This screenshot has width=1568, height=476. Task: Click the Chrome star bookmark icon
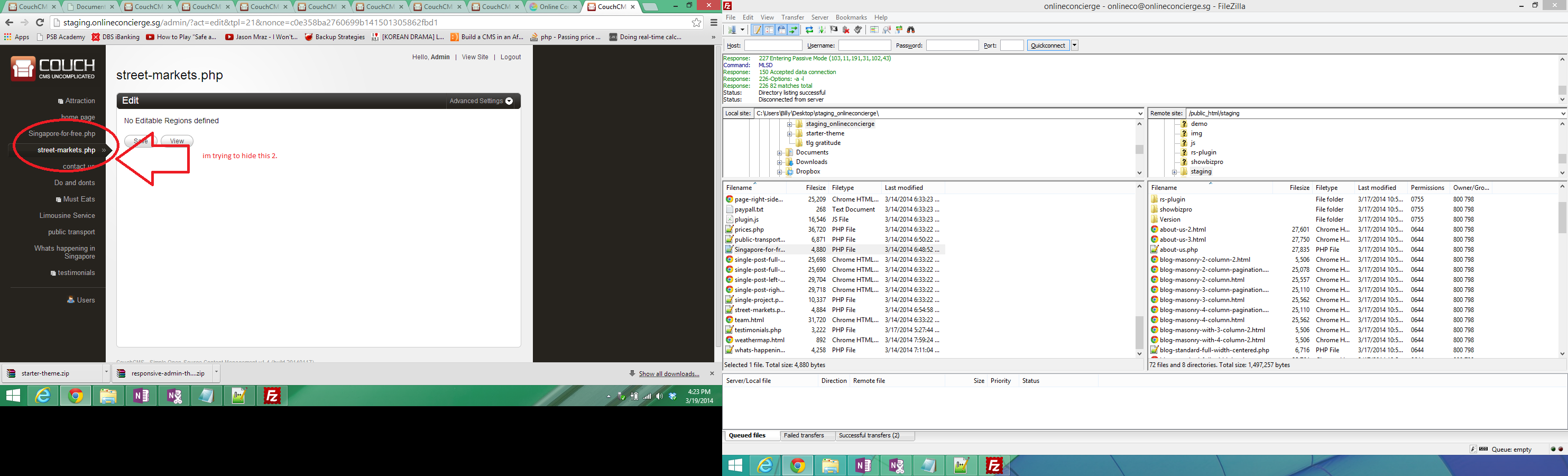[696, 23]
